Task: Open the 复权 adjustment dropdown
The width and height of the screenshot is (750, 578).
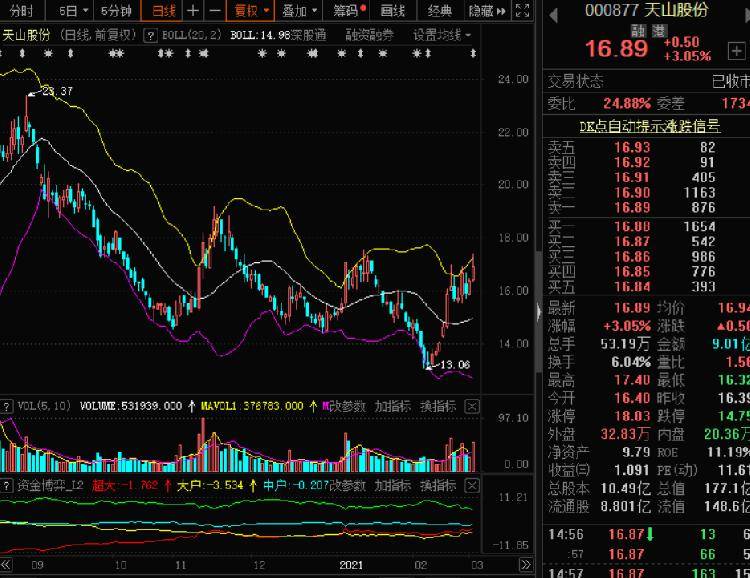Action: [249, 11]
